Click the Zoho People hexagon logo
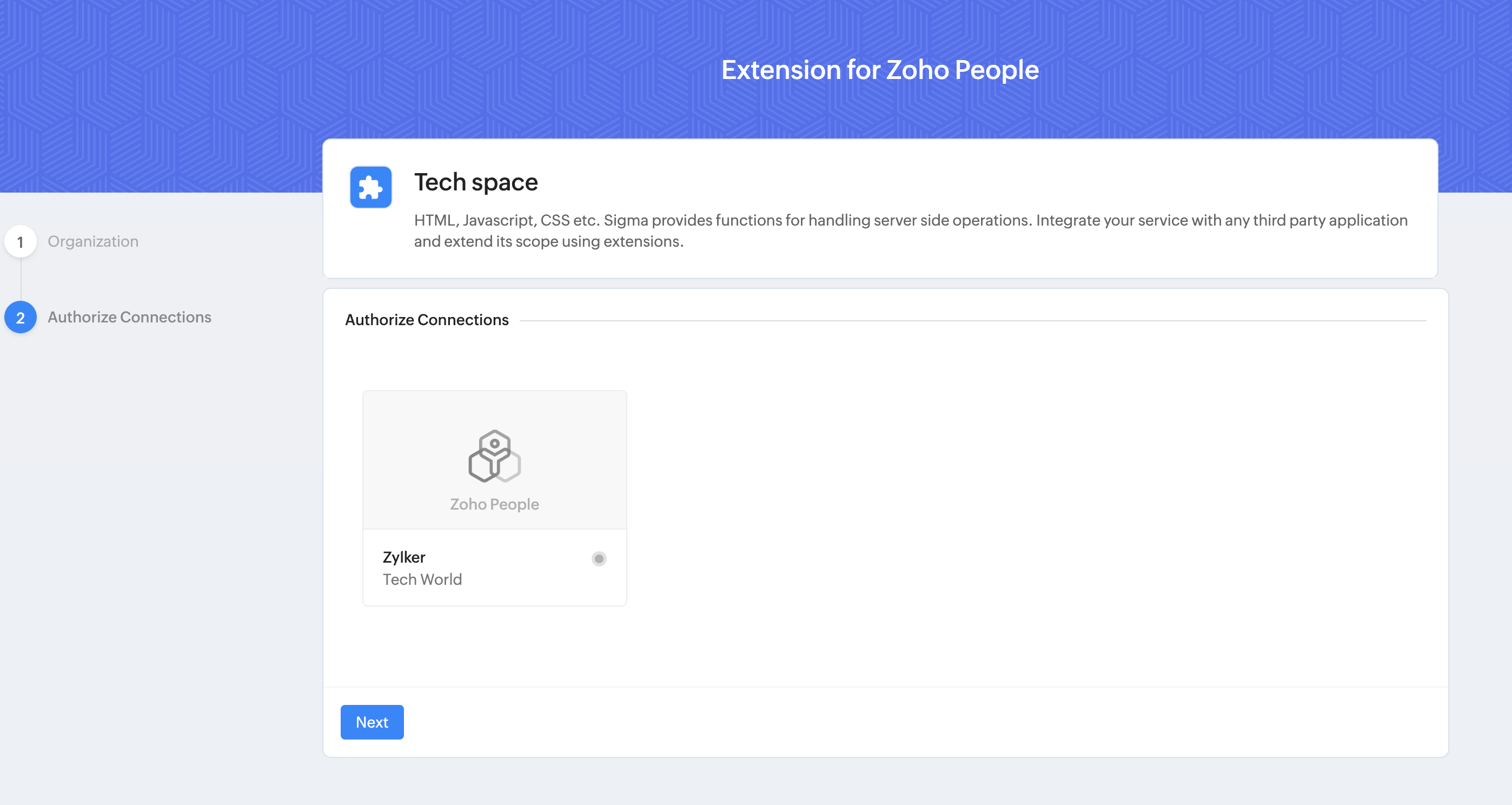The width and height of the screenshot is (1512, 805). pos(494,456)
